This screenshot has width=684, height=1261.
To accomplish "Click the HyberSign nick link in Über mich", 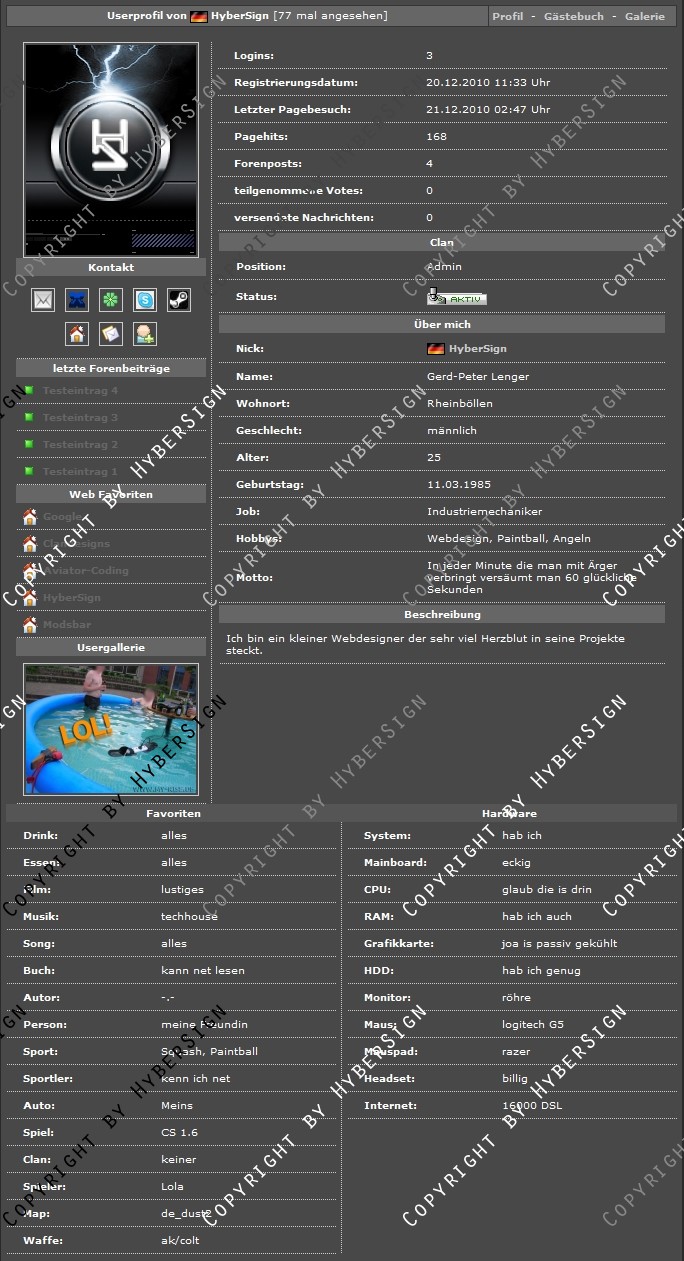I will pyautogui.click(x=477, y=349).
